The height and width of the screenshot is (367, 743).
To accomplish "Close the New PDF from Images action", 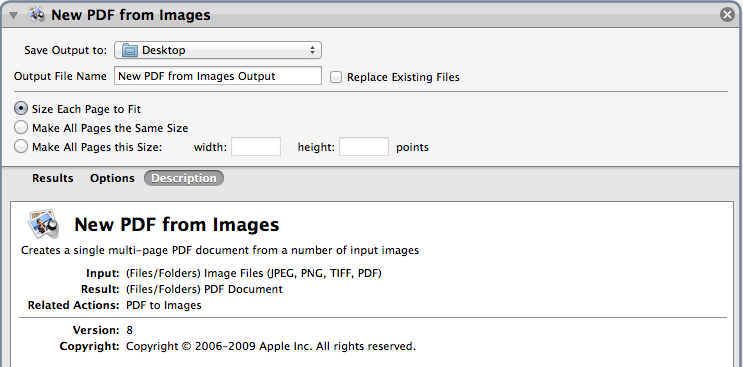I will click(727, 15).
